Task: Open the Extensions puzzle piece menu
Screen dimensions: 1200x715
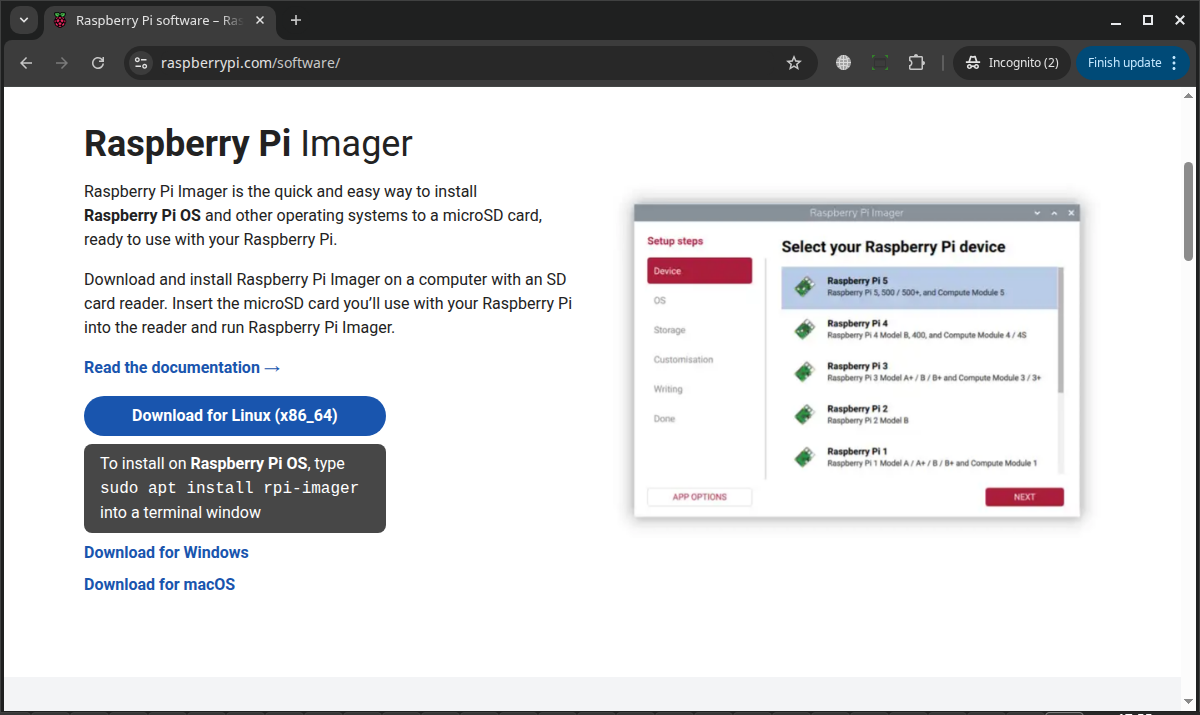Action: [x=916, y=63]
